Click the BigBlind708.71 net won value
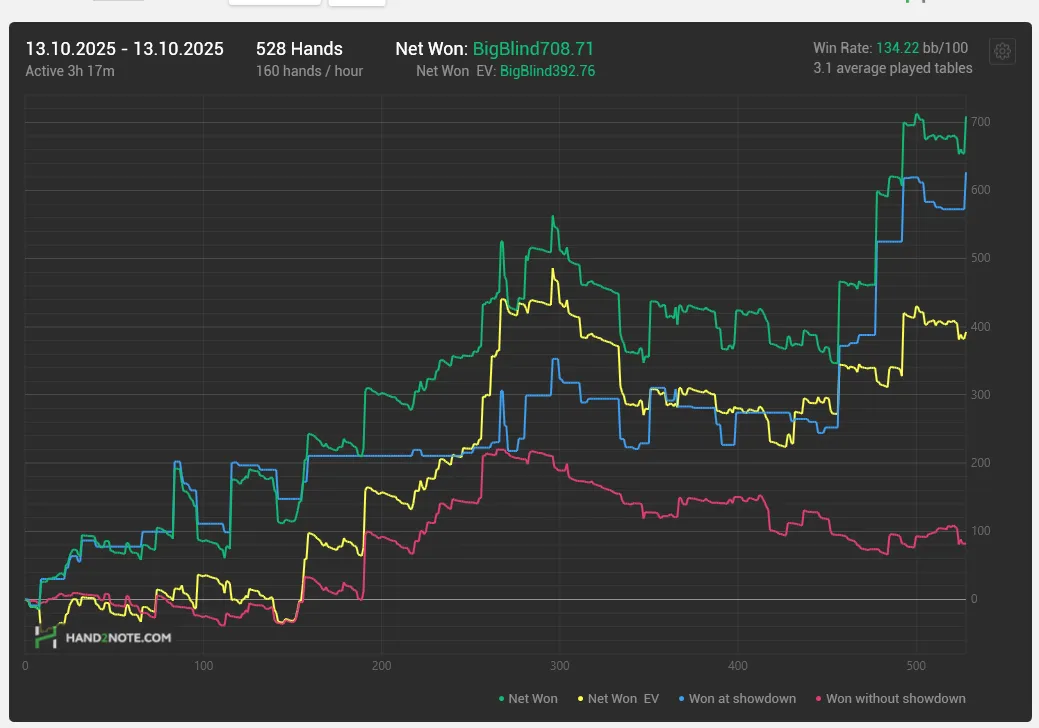The height and width of the screenshot is (728, 1039). click(533, 49)
